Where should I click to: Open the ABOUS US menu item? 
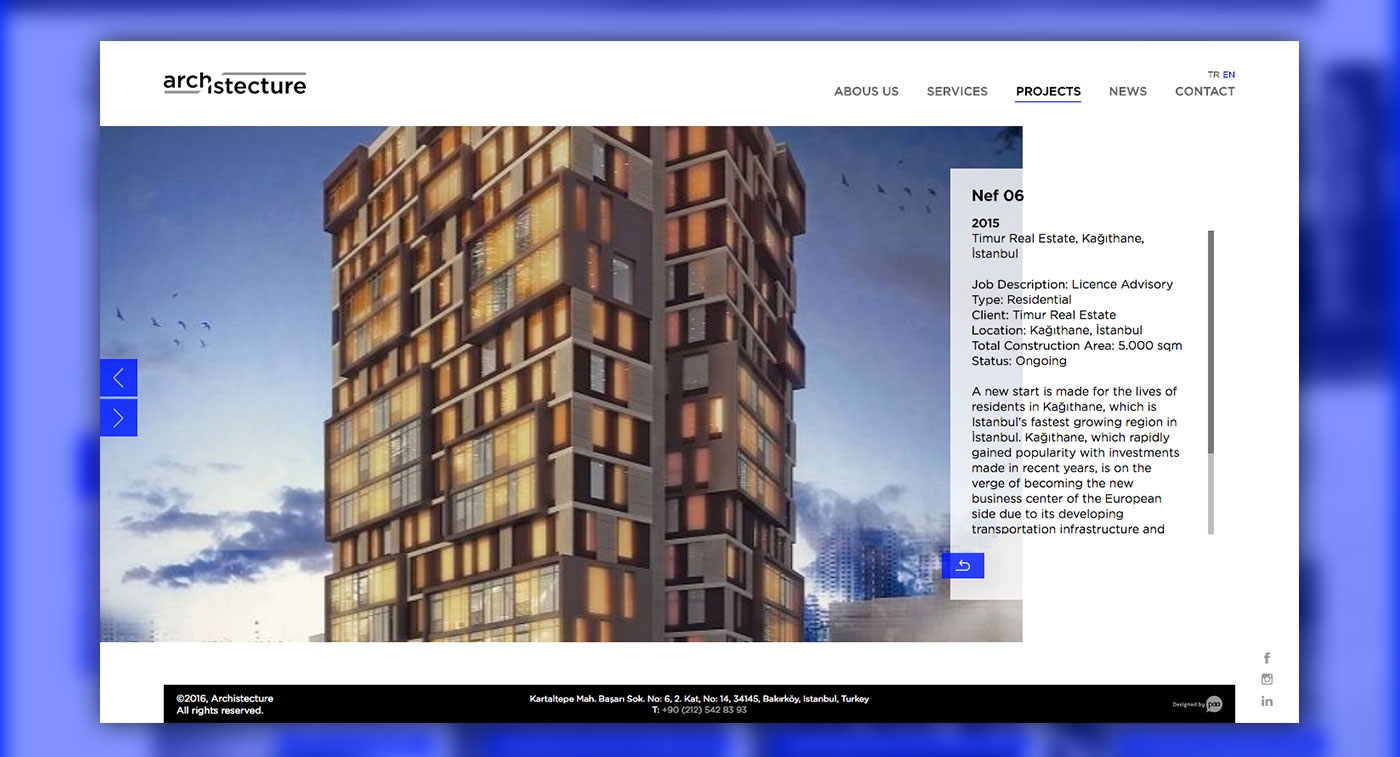tap(866, 91)
